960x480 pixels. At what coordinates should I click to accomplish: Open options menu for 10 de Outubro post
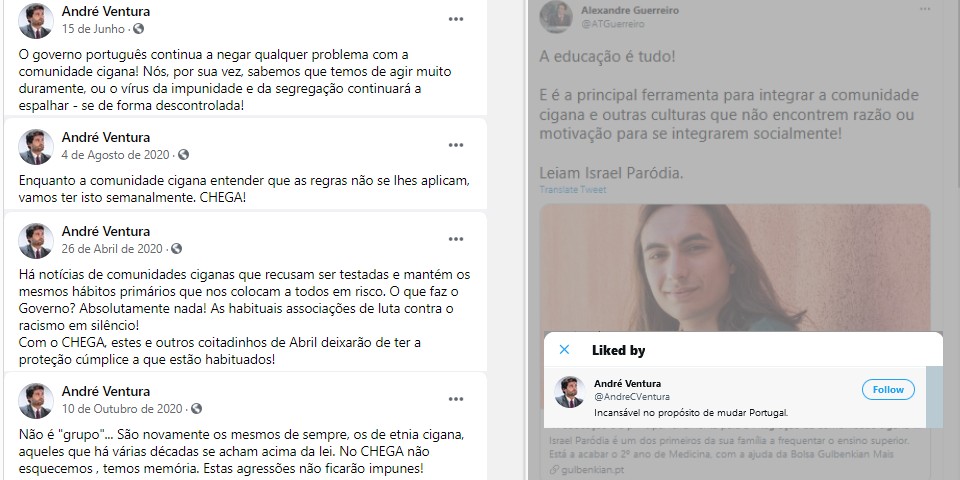pyautogui.click(x=456, y=399)
